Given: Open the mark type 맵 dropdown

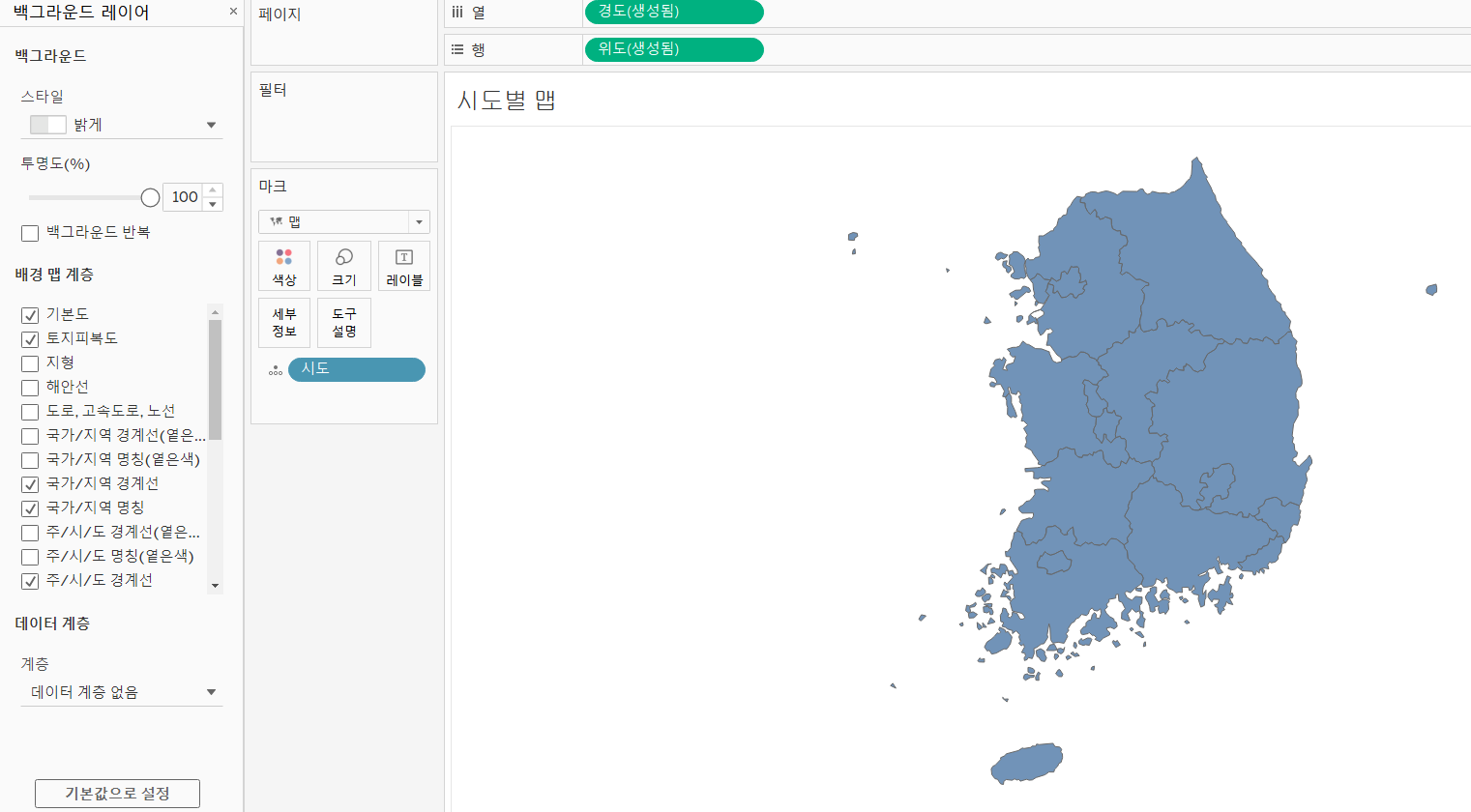Looking at the screenshot, I should 344,221.
